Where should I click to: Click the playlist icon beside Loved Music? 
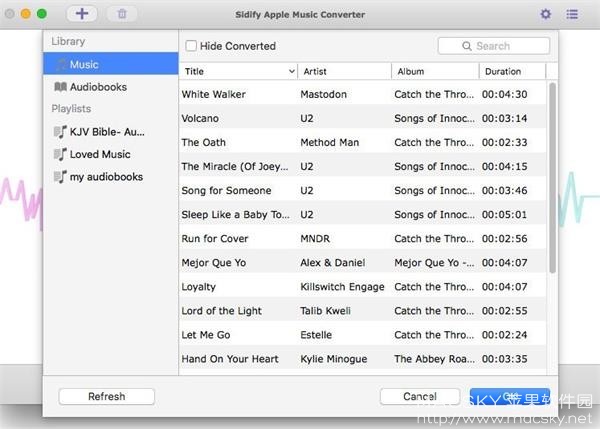(x=60, y=154)
